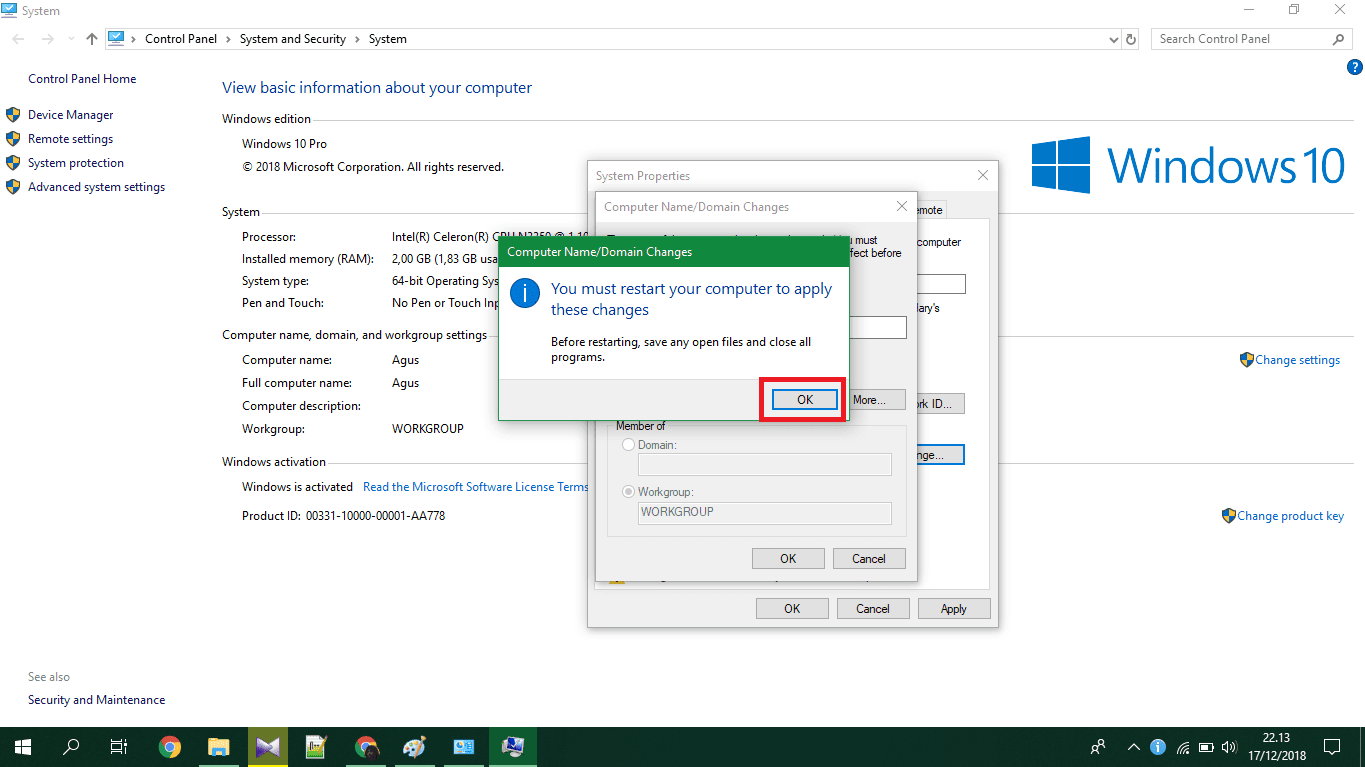Expand the chevron after System and Security breadcrumb

pyautogui.click(x=356, y=38)
